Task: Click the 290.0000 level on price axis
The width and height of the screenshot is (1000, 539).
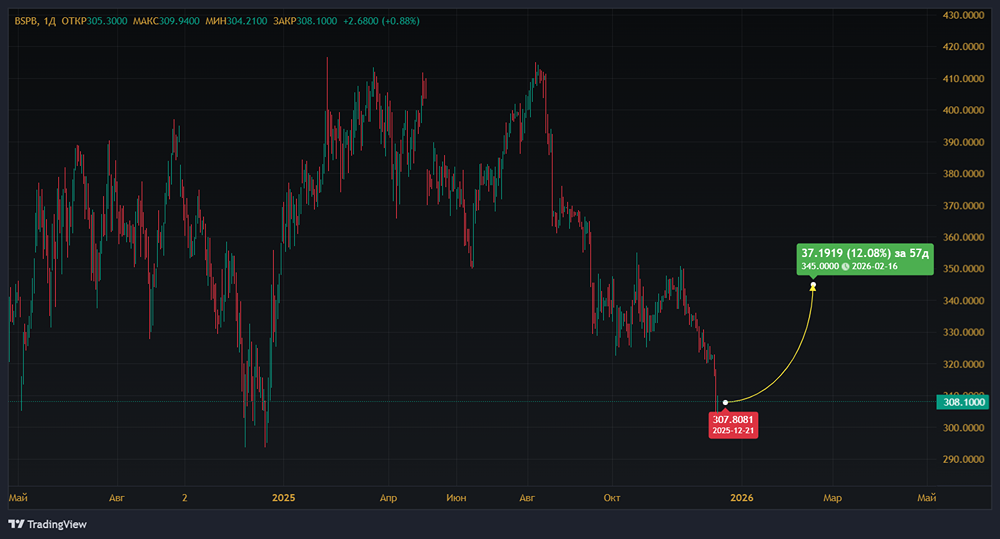Action: [965, 459]
